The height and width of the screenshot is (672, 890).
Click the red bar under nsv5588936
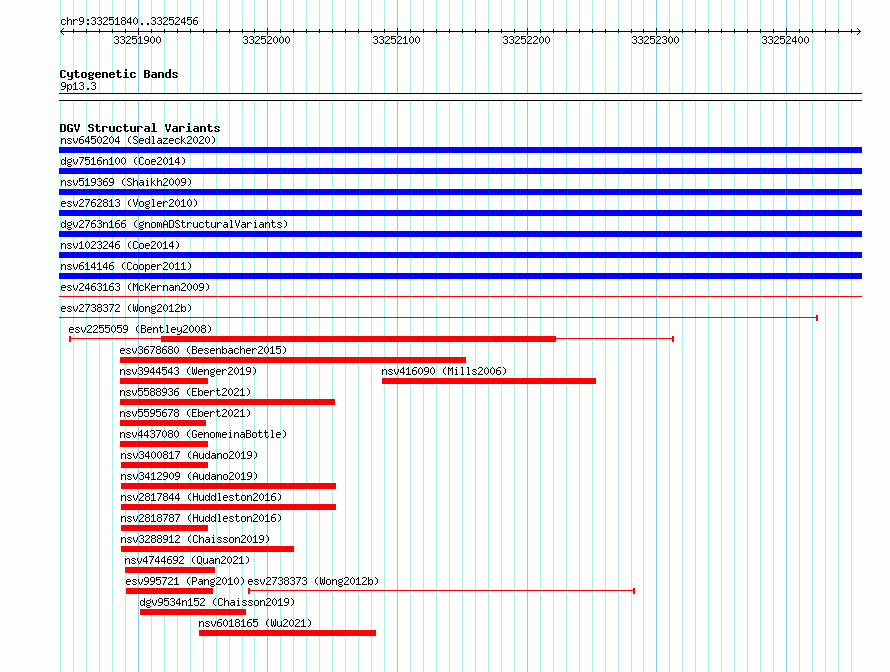coord(227,402)
